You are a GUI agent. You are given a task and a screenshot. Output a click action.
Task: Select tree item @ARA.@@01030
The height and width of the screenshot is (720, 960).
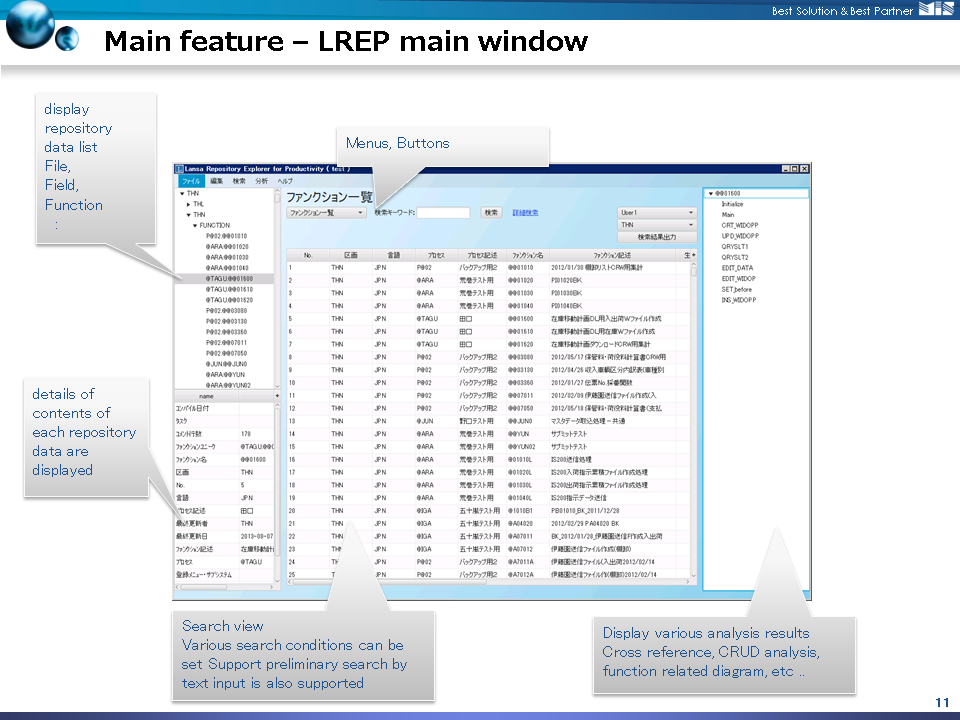227,258
